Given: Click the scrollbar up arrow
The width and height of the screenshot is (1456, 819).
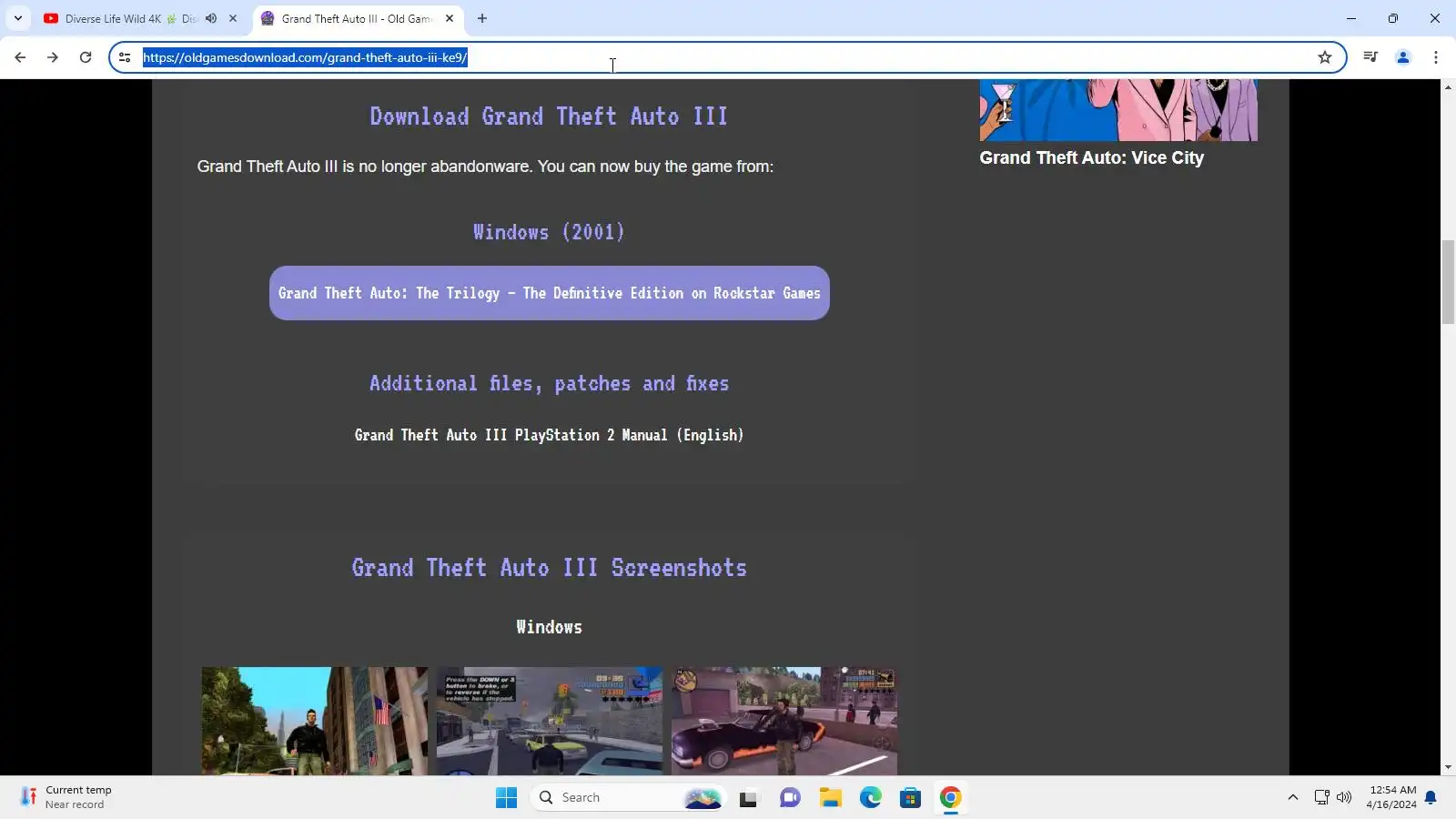Looking at the screenshot, I should 1448,87.
